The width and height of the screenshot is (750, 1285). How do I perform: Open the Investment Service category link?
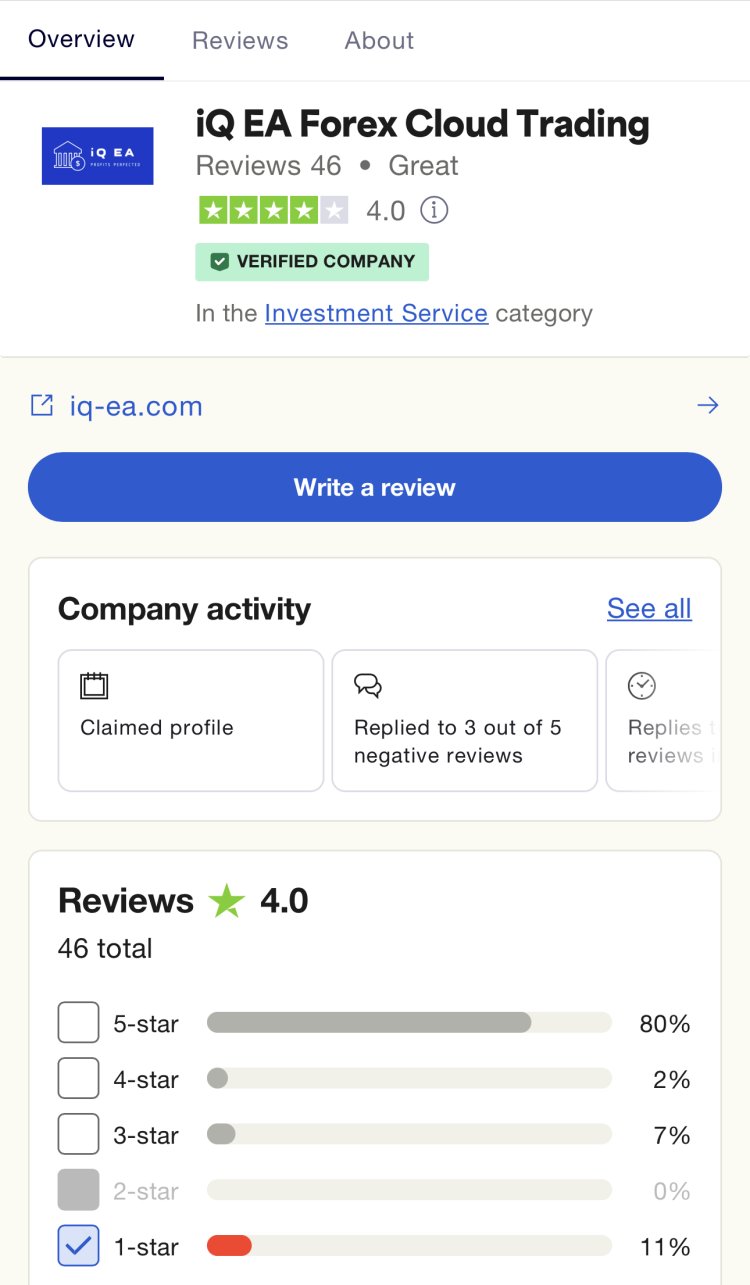(376, 314)
